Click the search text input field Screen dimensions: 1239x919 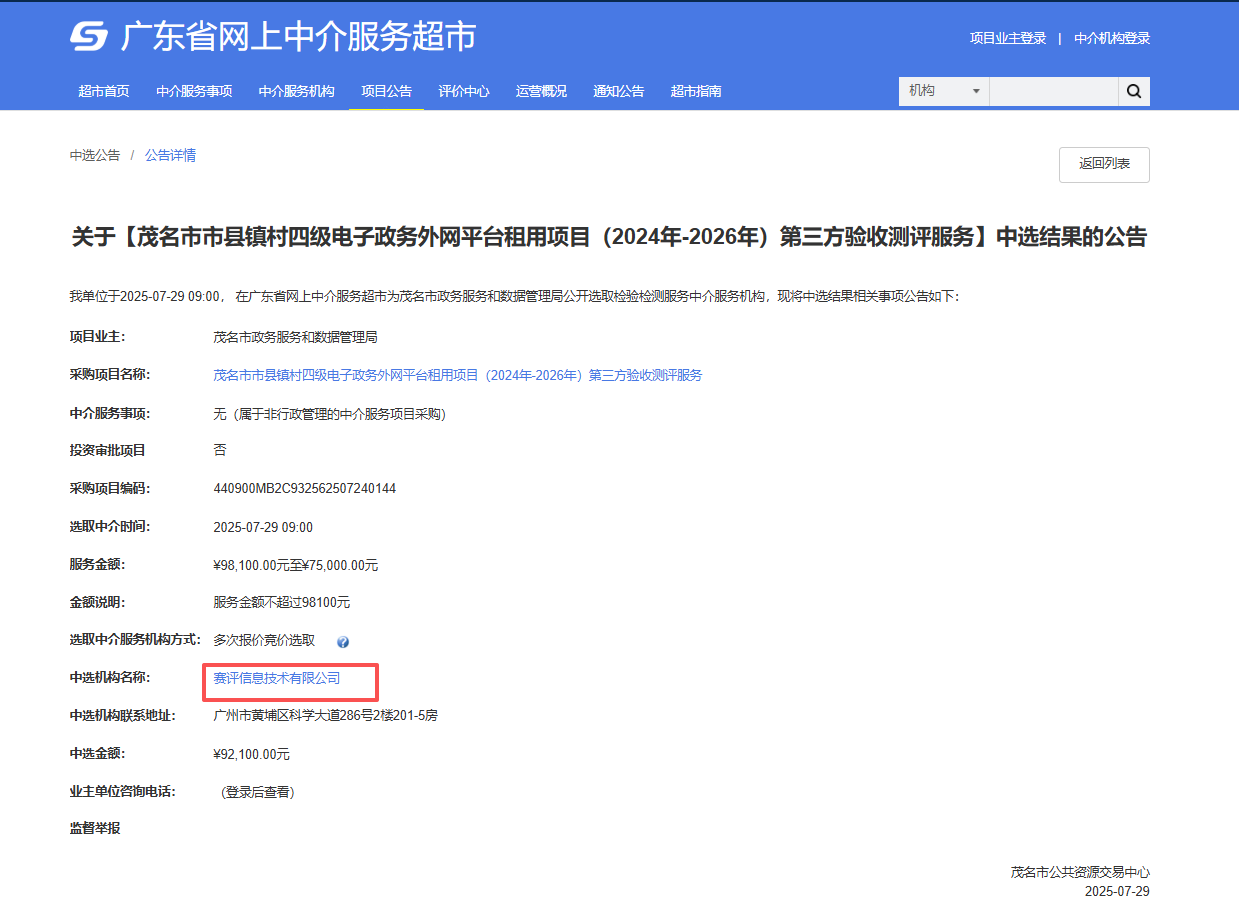[x=1053, y=91]
